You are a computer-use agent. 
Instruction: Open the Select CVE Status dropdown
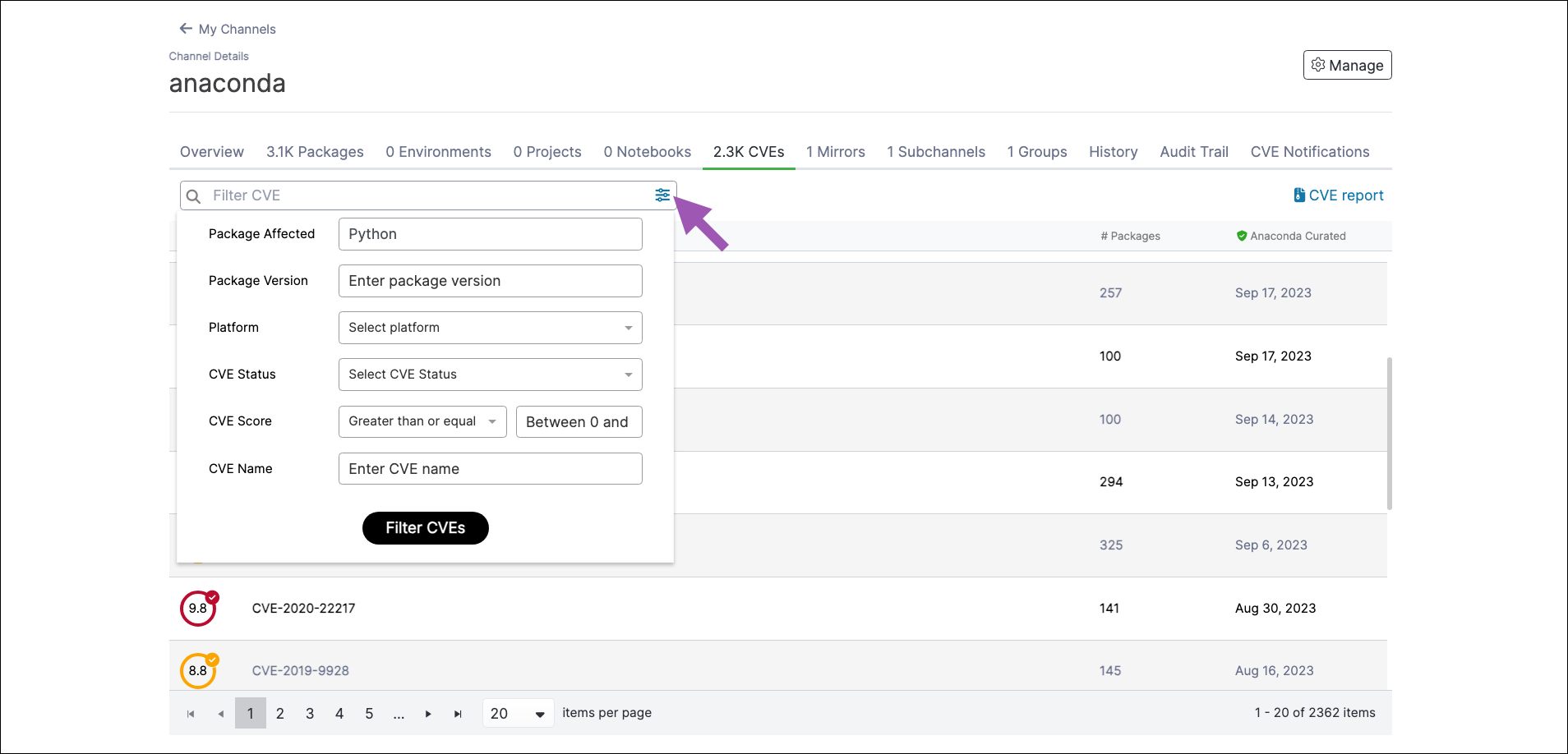pos(491,375)
